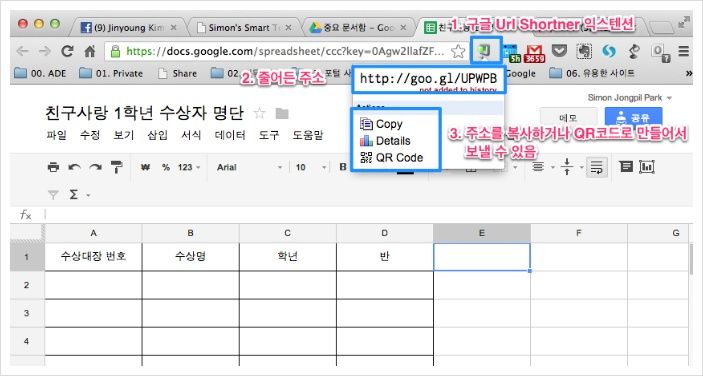Open the folder icon beside the title
This screenshot has width=703, height=376.
282,114
